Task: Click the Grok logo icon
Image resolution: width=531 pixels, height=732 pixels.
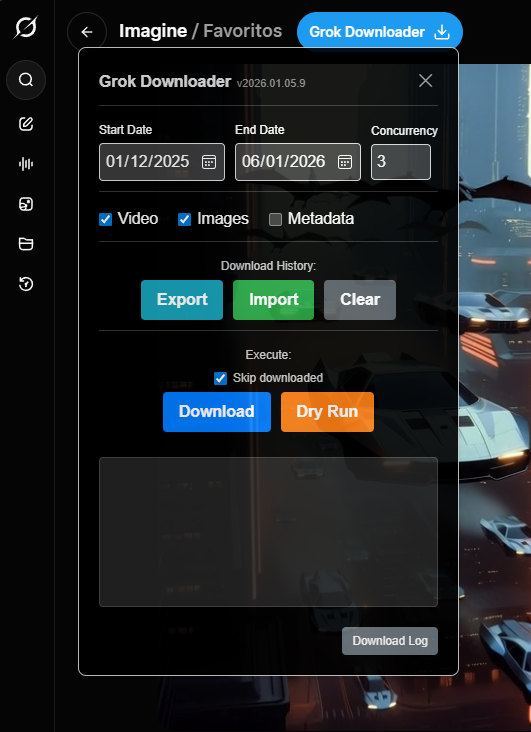Action: coord(26,27)
